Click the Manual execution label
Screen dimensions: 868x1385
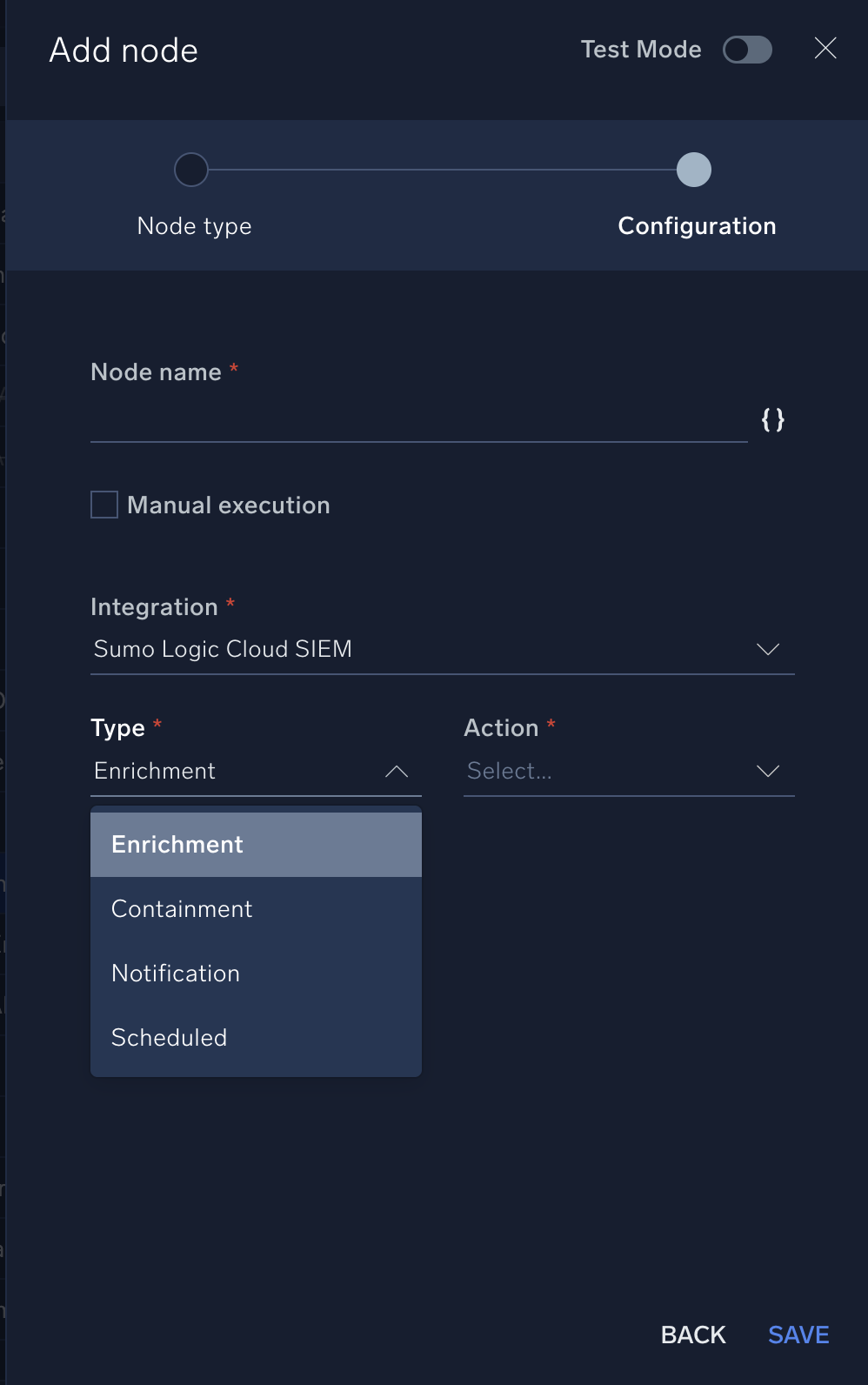[x=229, y=505]
